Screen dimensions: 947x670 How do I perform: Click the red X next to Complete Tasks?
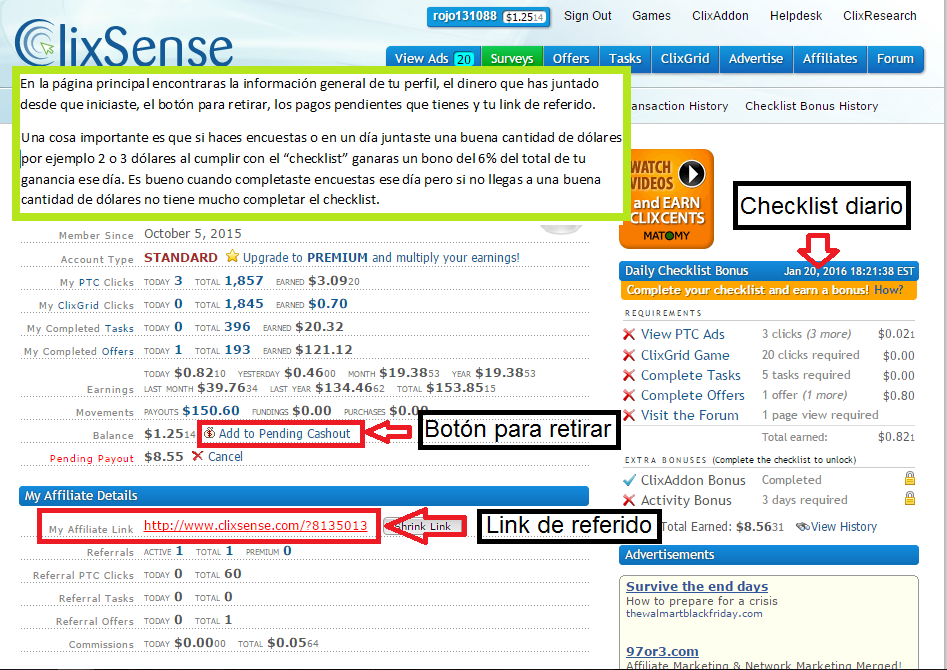(629, 375)
